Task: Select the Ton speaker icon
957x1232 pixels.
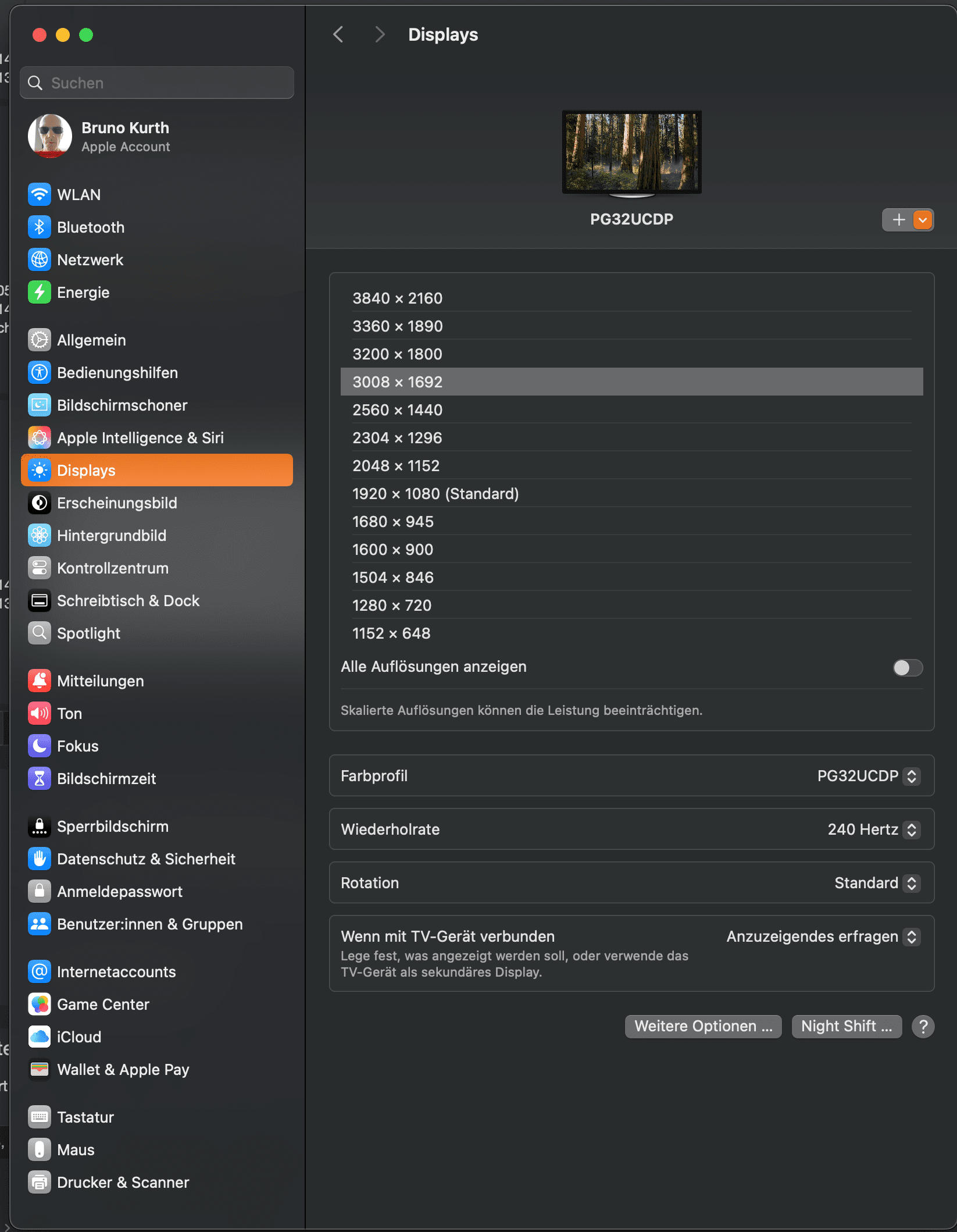Action: pos(40,713)
